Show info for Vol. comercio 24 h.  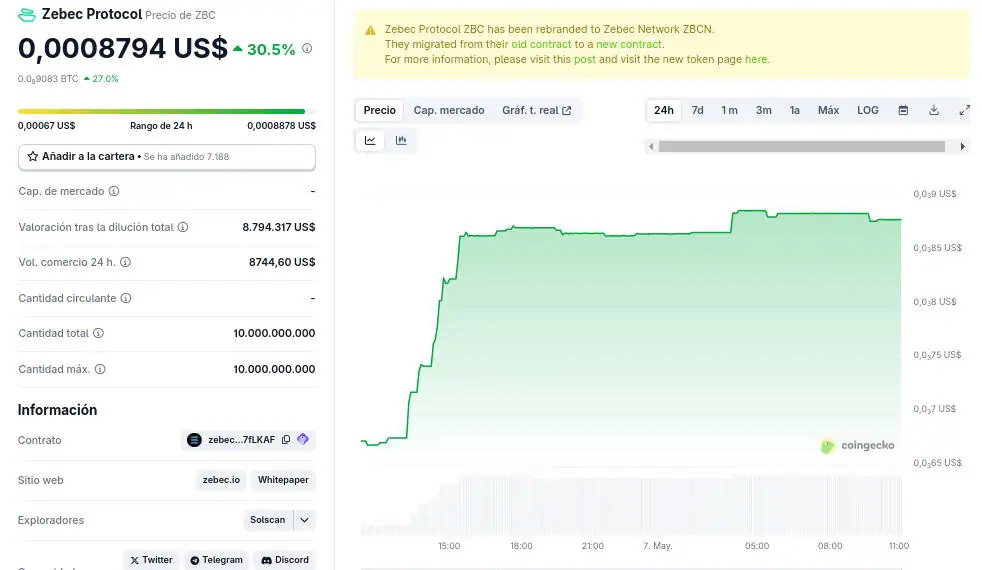(x=125, y=262)
